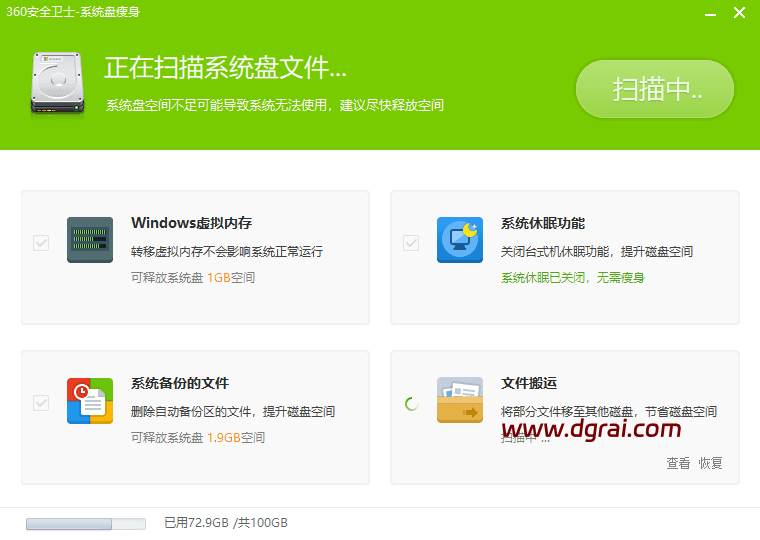
Task: Toggle the 系统备份的文件 checkbox
Action: point(41,402)
